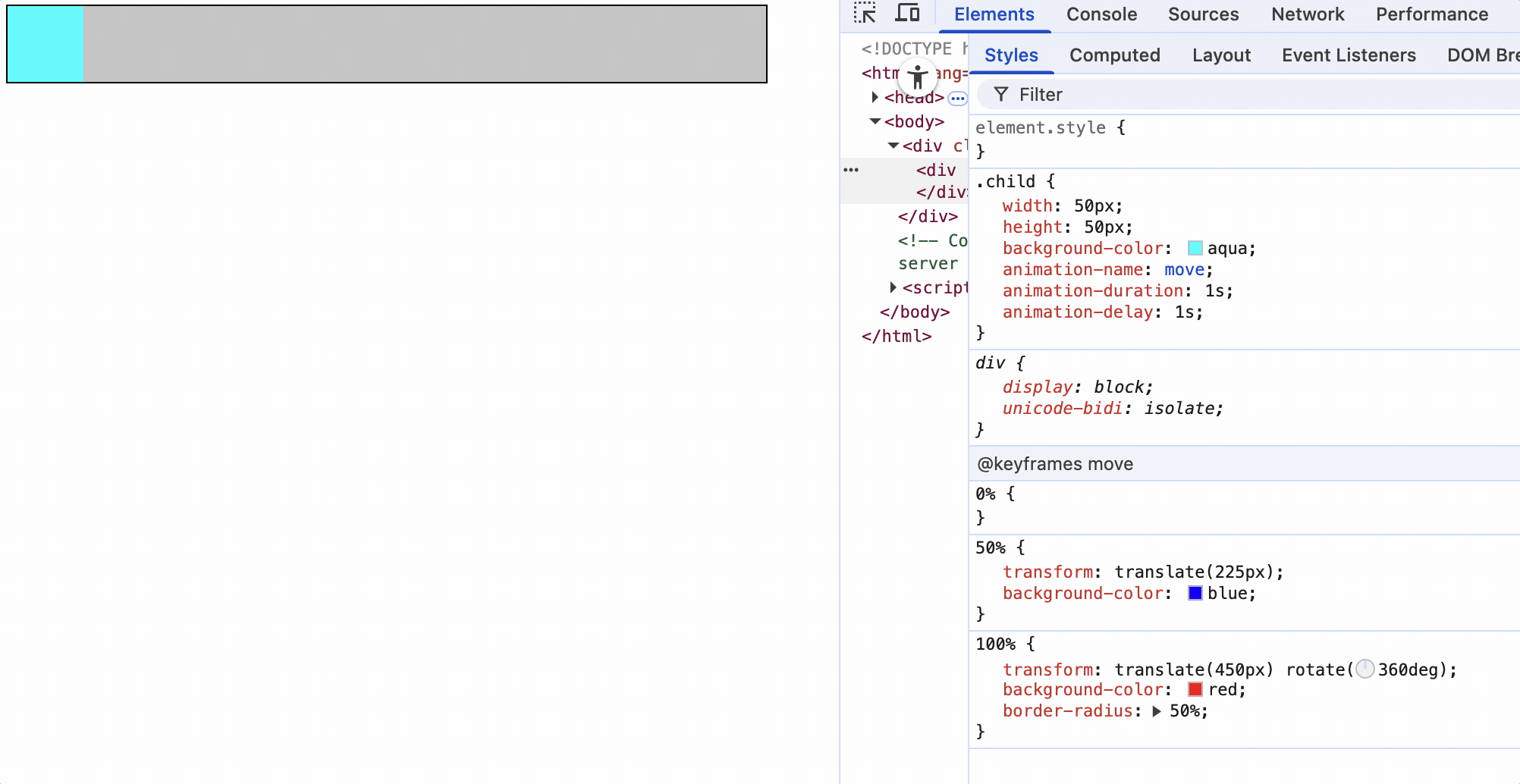Screen dimensions: 1520x784
Task: Edit the animation-delay value 1s
Action: 1183,312
